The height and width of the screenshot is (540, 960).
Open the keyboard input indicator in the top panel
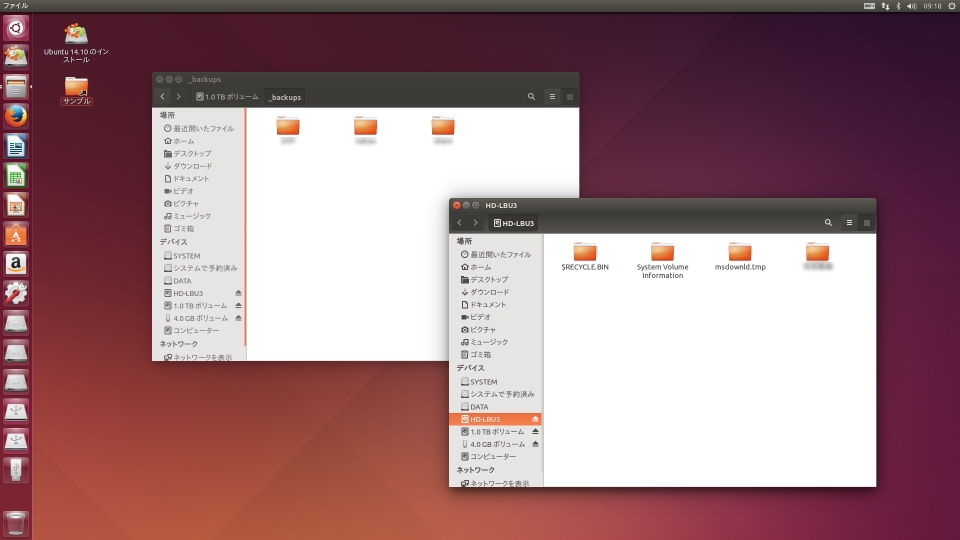[x=869, y=6]
